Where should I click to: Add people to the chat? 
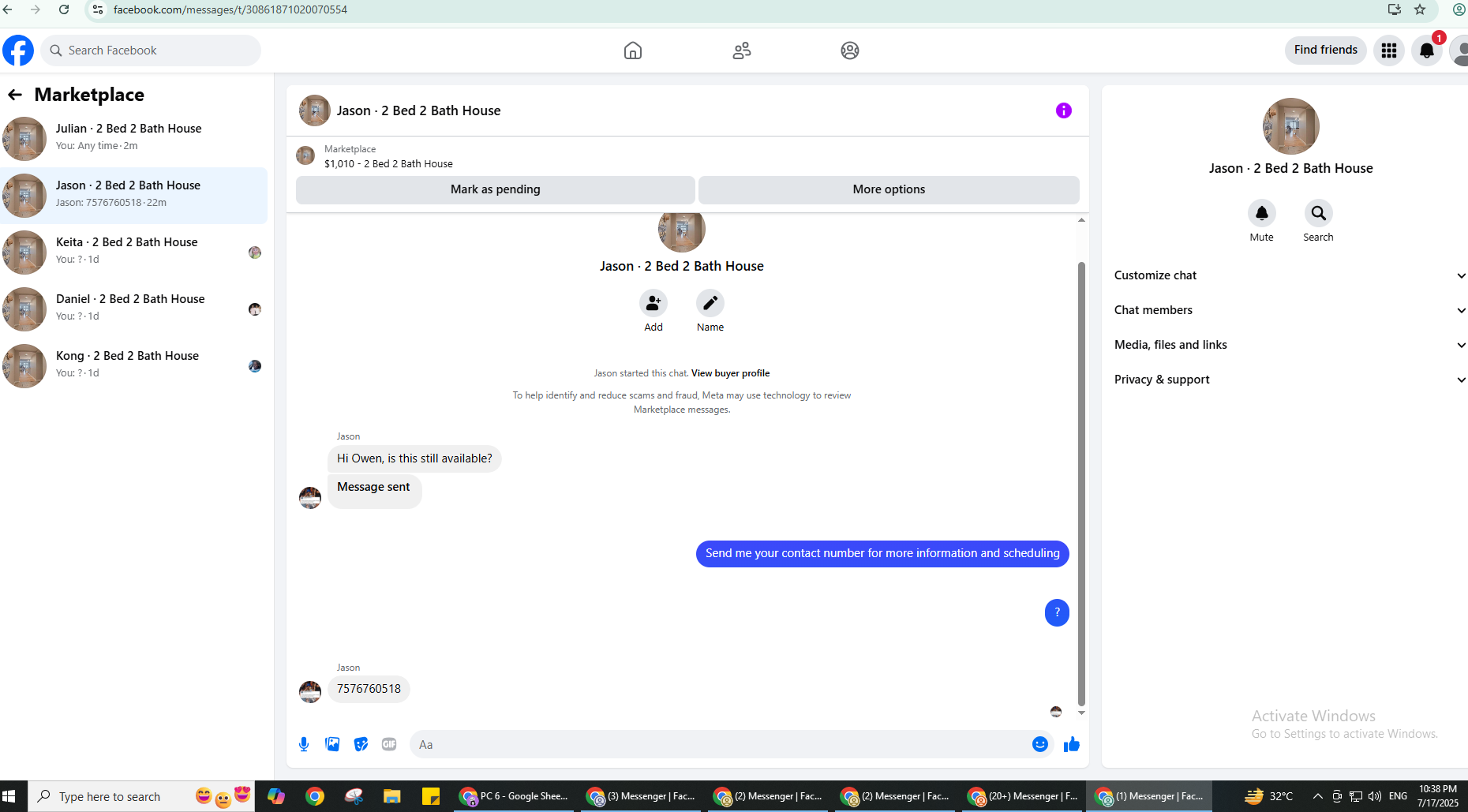click(653, 303)
